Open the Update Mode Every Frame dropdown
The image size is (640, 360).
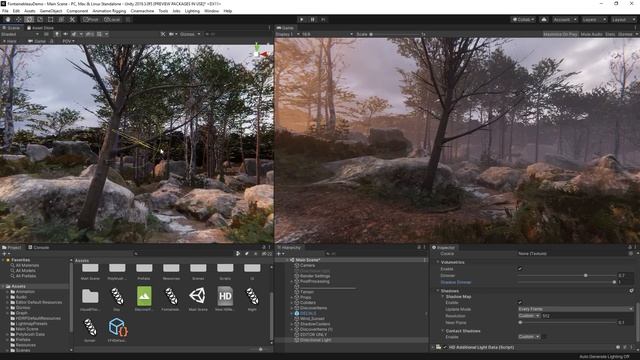575,309
